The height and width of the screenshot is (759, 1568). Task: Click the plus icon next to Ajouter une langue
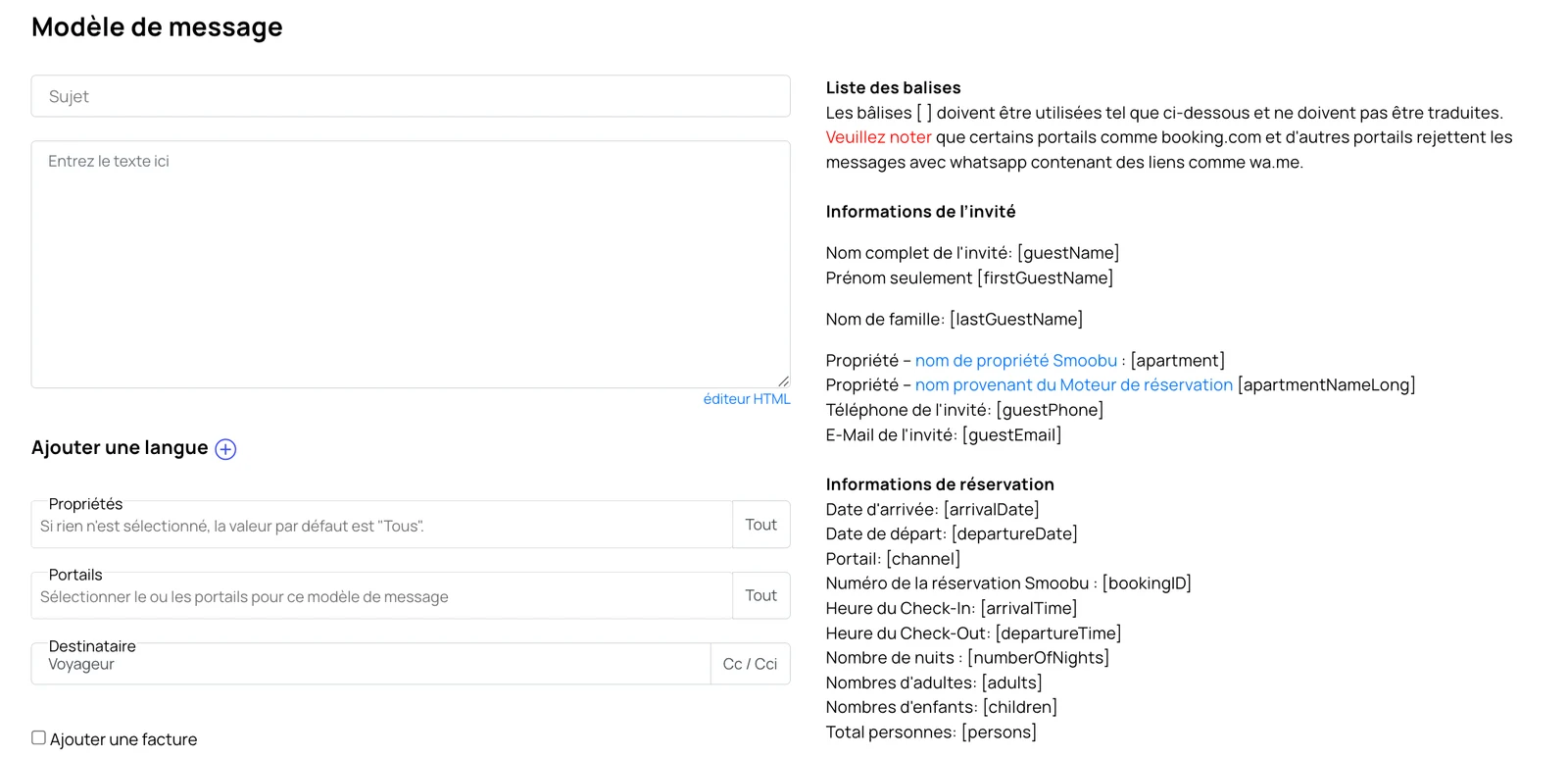225,449
